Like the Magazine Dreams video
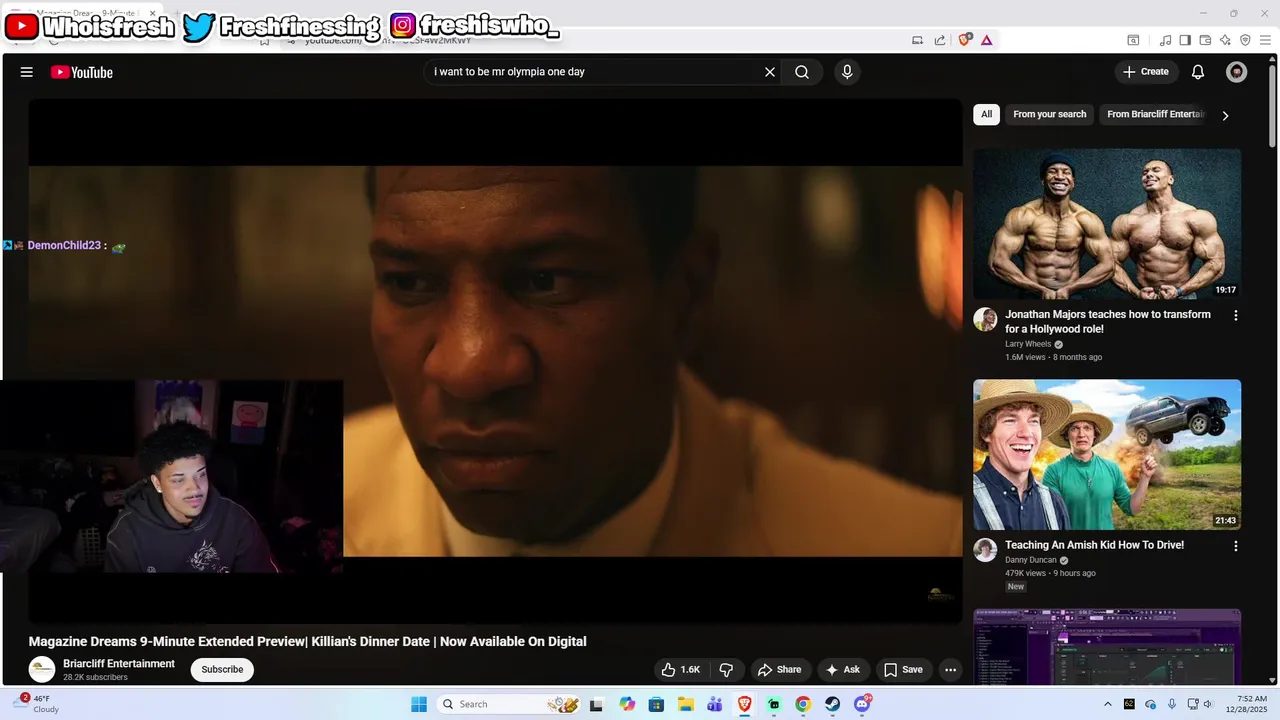Image resolution: width=1280 pixels, height=720 pixels. pos(682,670)
